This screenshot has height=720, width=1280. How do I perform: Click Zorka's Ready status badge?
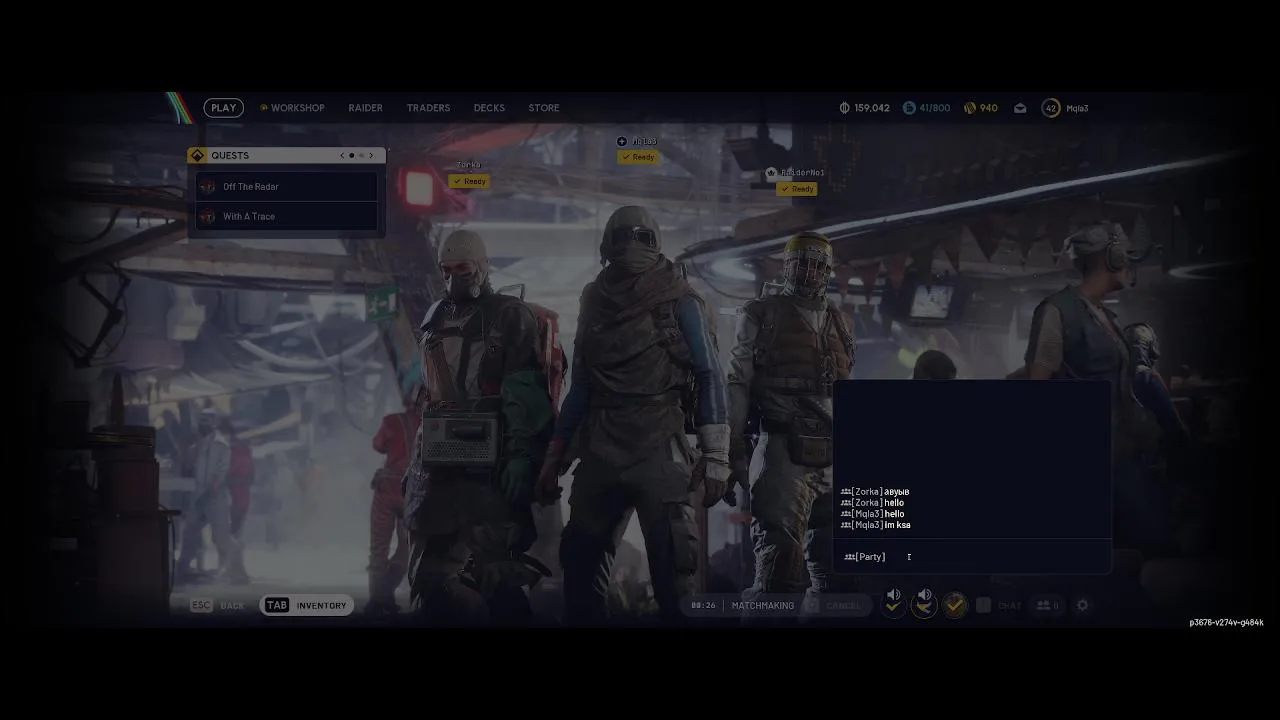point(469,181)
